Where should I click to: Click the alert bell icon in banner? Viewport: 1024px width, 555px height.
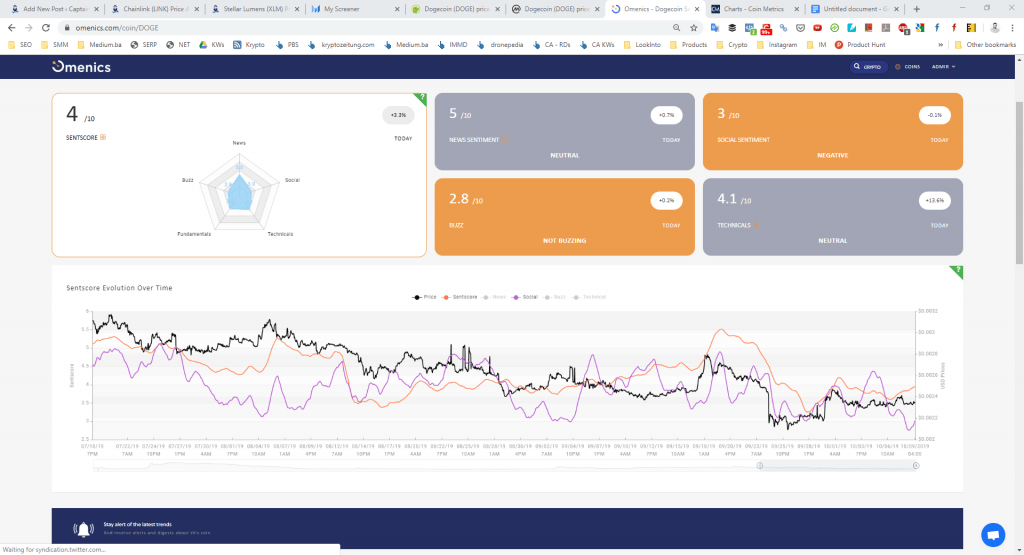(83, 529)
